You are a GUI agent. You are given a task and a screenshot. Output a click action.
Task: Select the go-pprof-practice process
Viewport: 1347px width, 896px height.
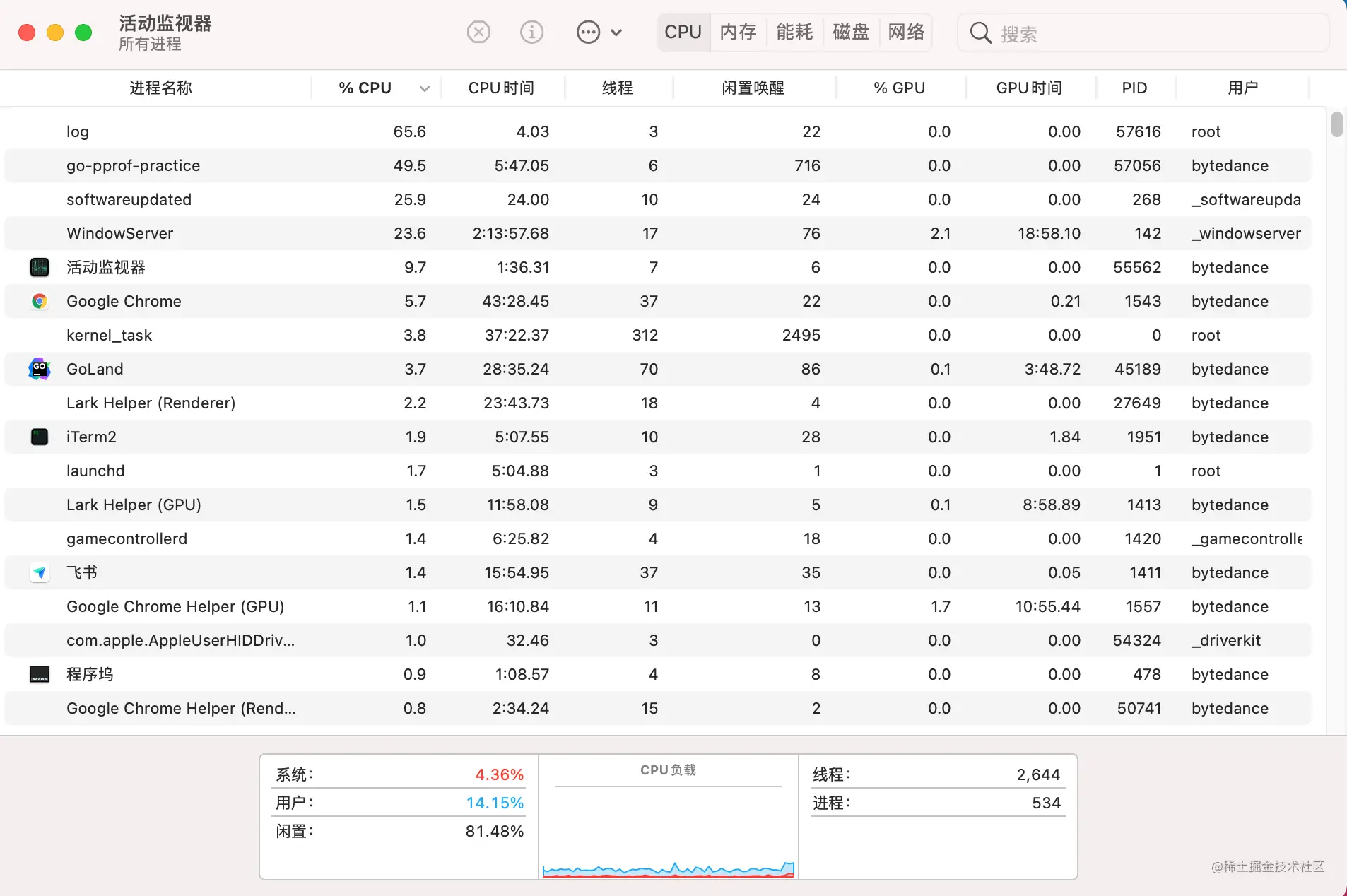(x=658, y=165)
